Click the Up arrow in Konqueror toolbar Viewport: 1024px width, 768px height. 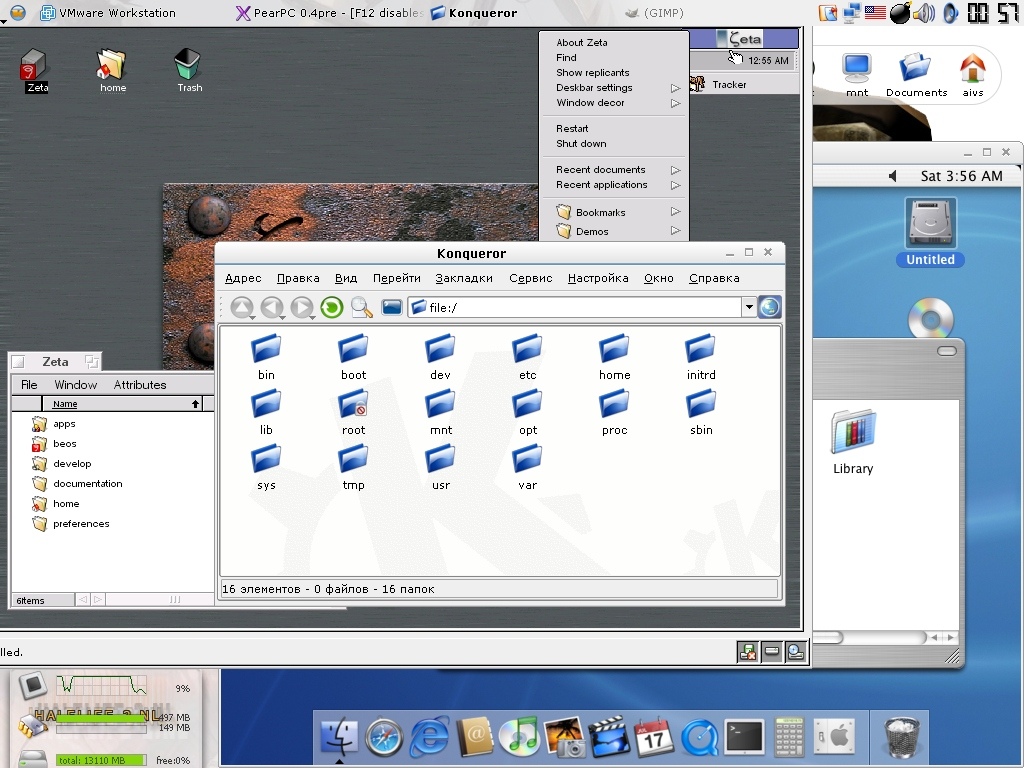pos(242,307)
